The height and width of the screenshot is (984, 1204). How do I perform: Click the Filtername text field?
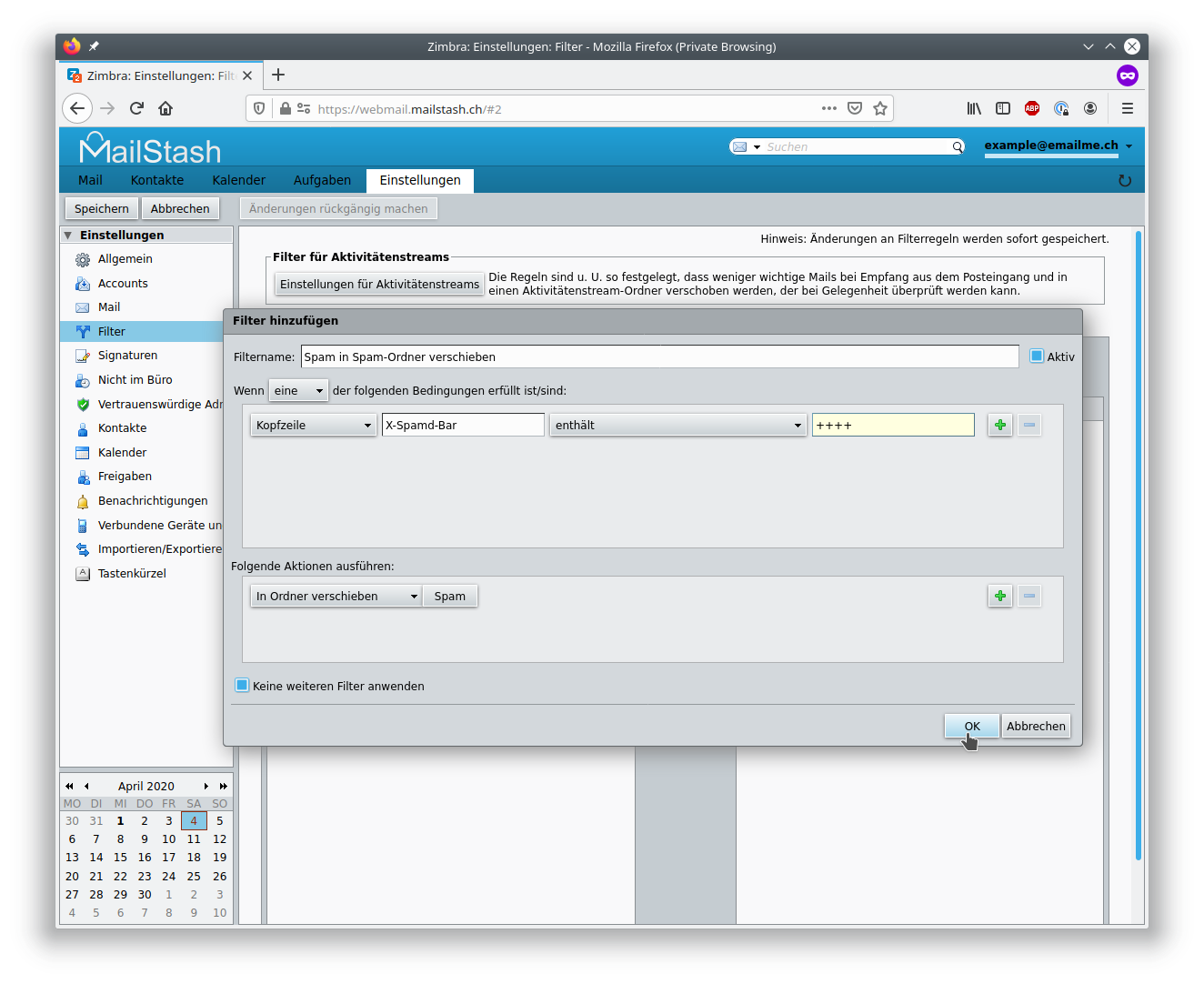[x=660, y=356]
